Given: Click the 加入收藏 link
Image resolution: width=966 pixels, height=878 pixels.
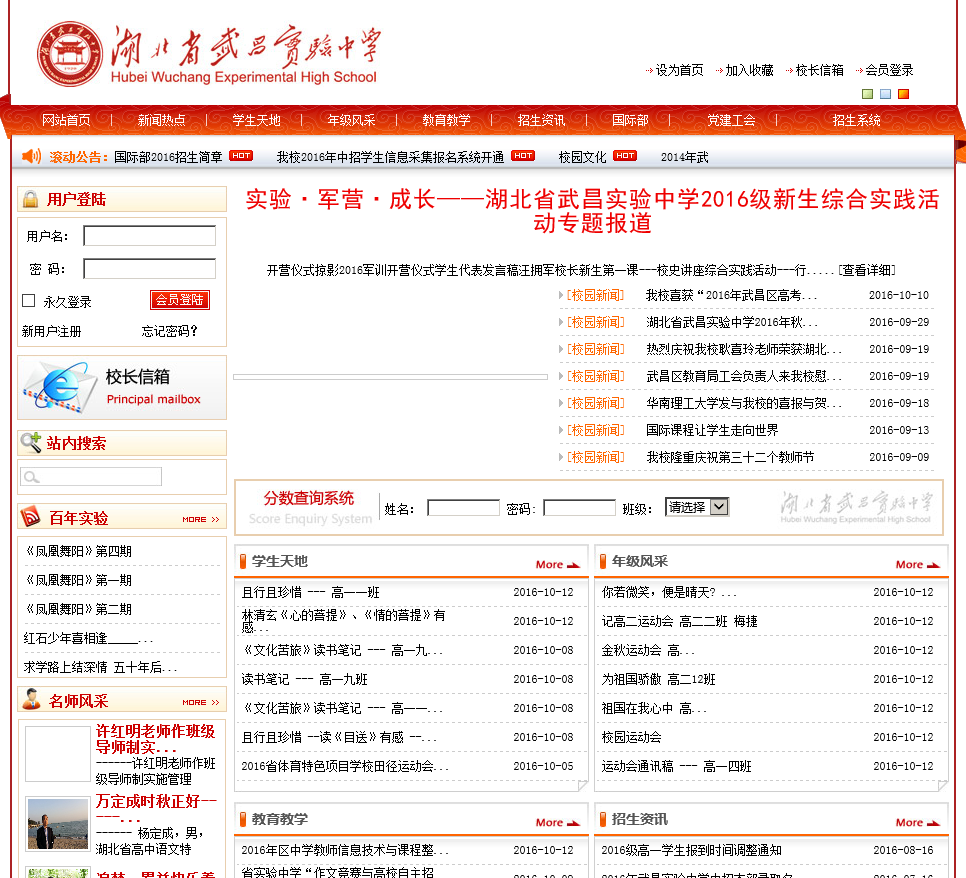Looking at the screenshot, I should click(749, 70).
